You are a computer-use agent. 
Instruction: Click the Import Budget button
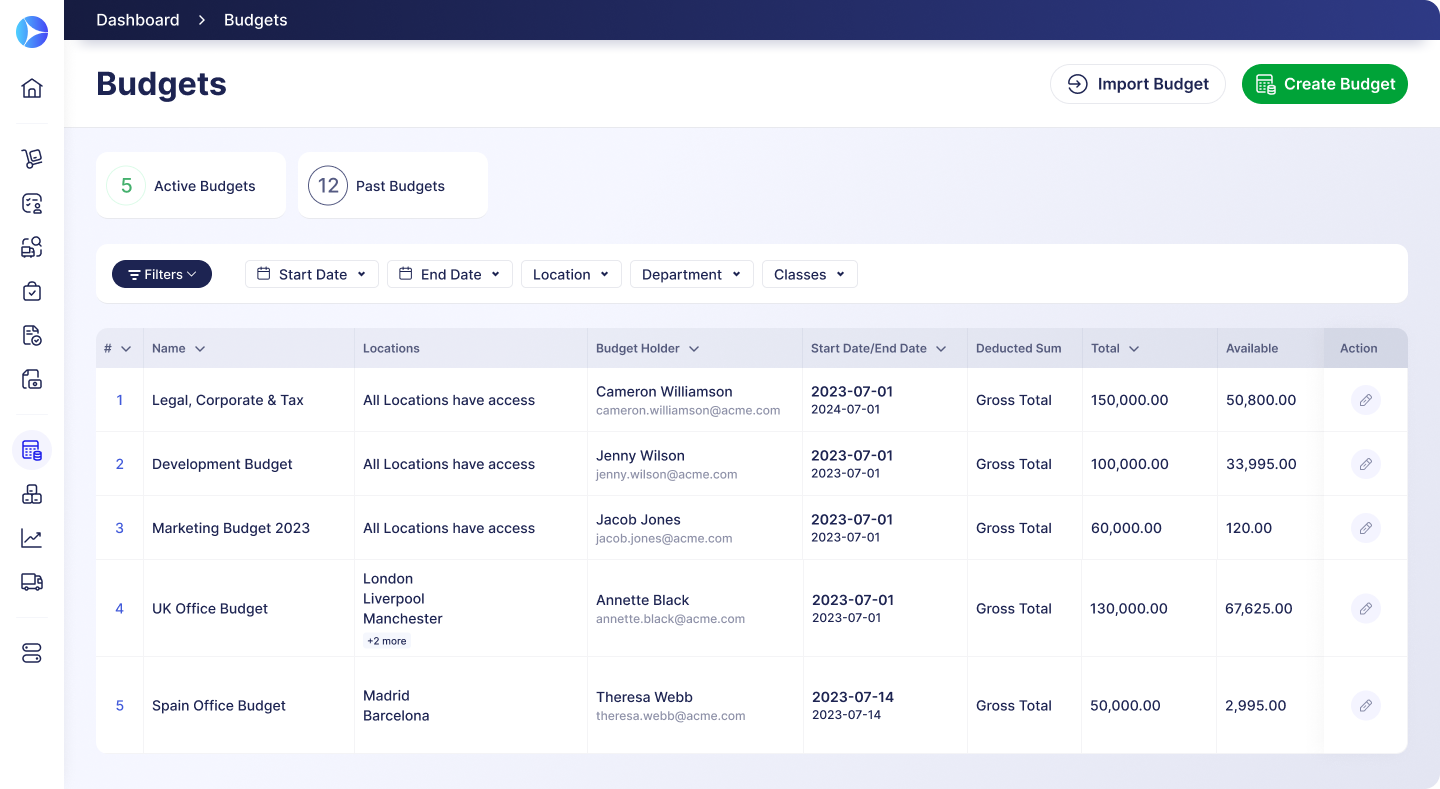pos(1137,84)
